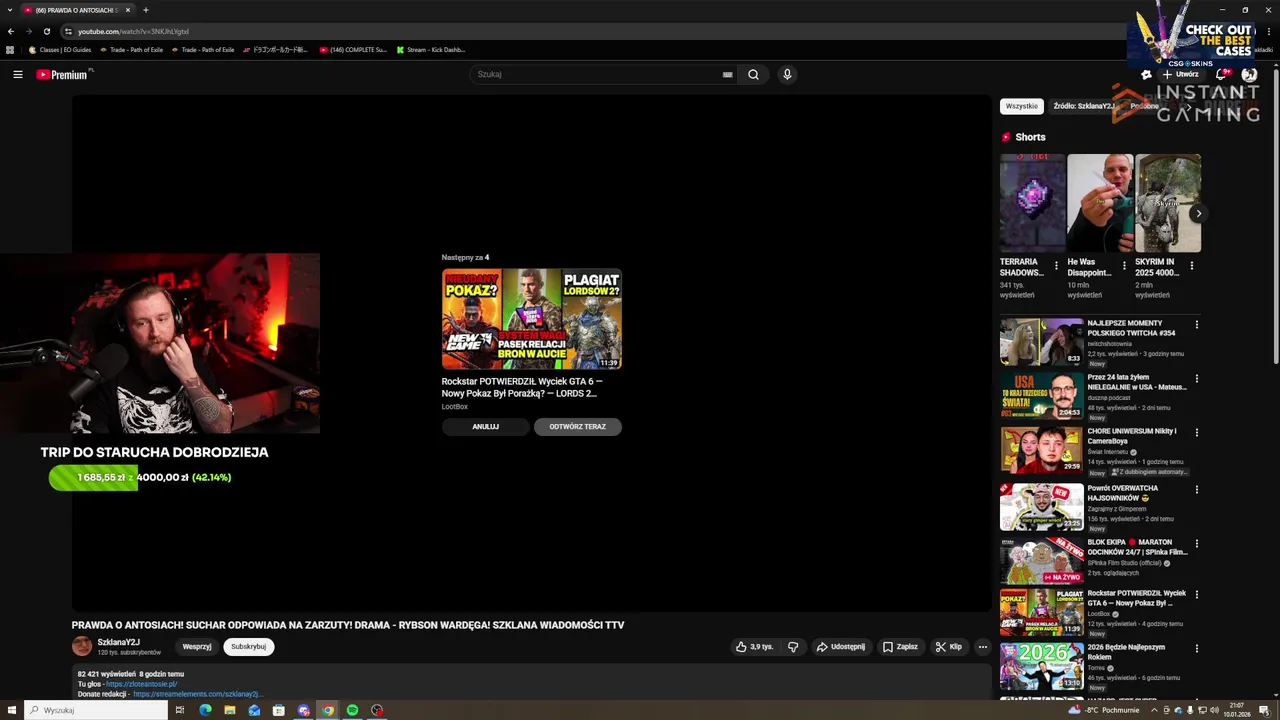Open Stream - Kick Dashboard bookmark
This screenshot has height=720, width=1280.
pyautogui.click(x=431, y=49)
